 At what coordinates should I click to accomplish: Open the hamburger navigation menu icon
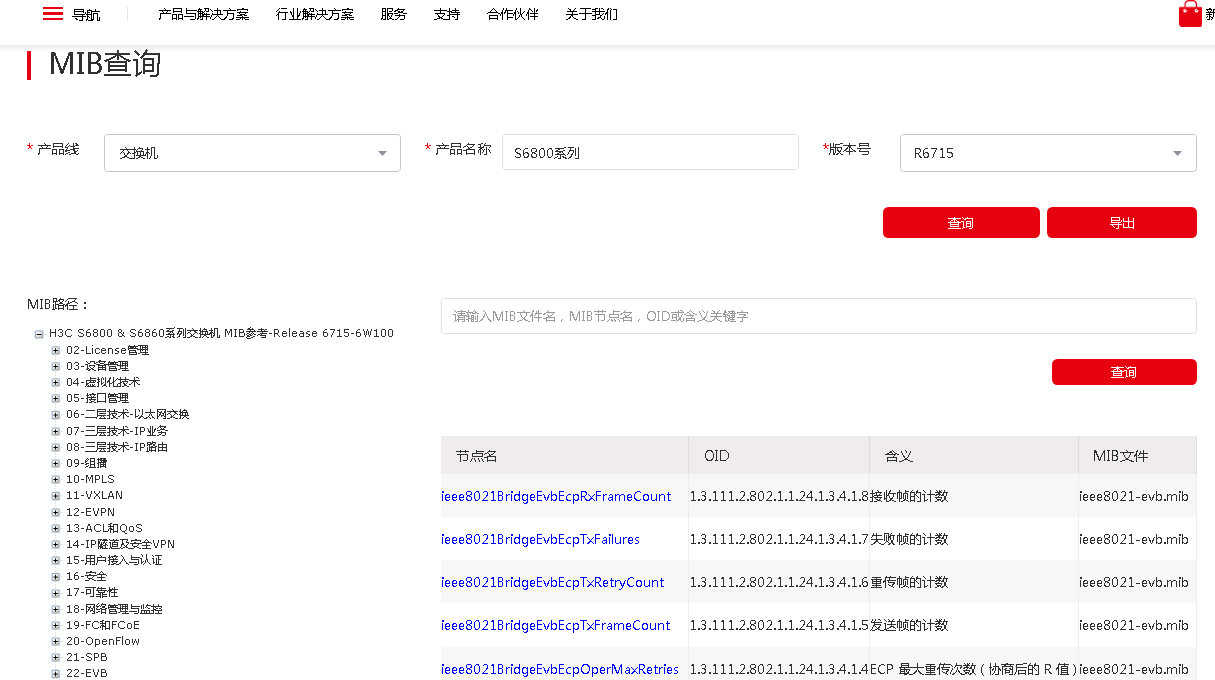(53, 14)
